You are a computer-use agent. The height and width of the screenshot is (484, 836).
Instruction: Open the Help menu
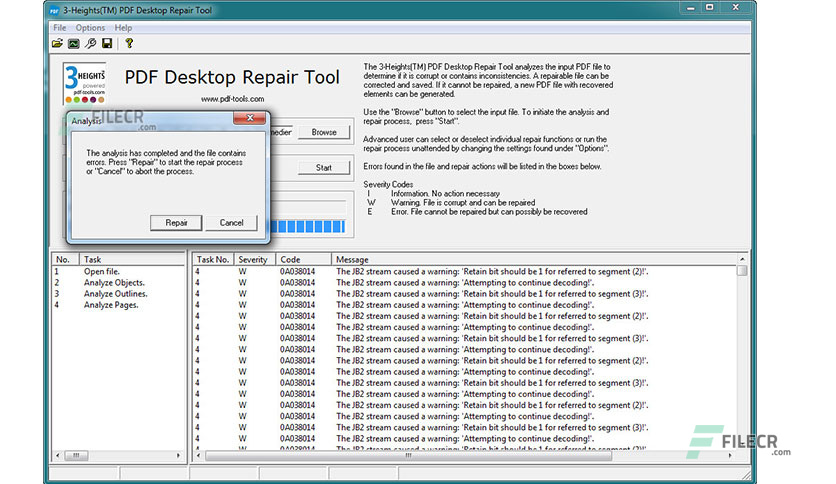click(x=123, y=28)
